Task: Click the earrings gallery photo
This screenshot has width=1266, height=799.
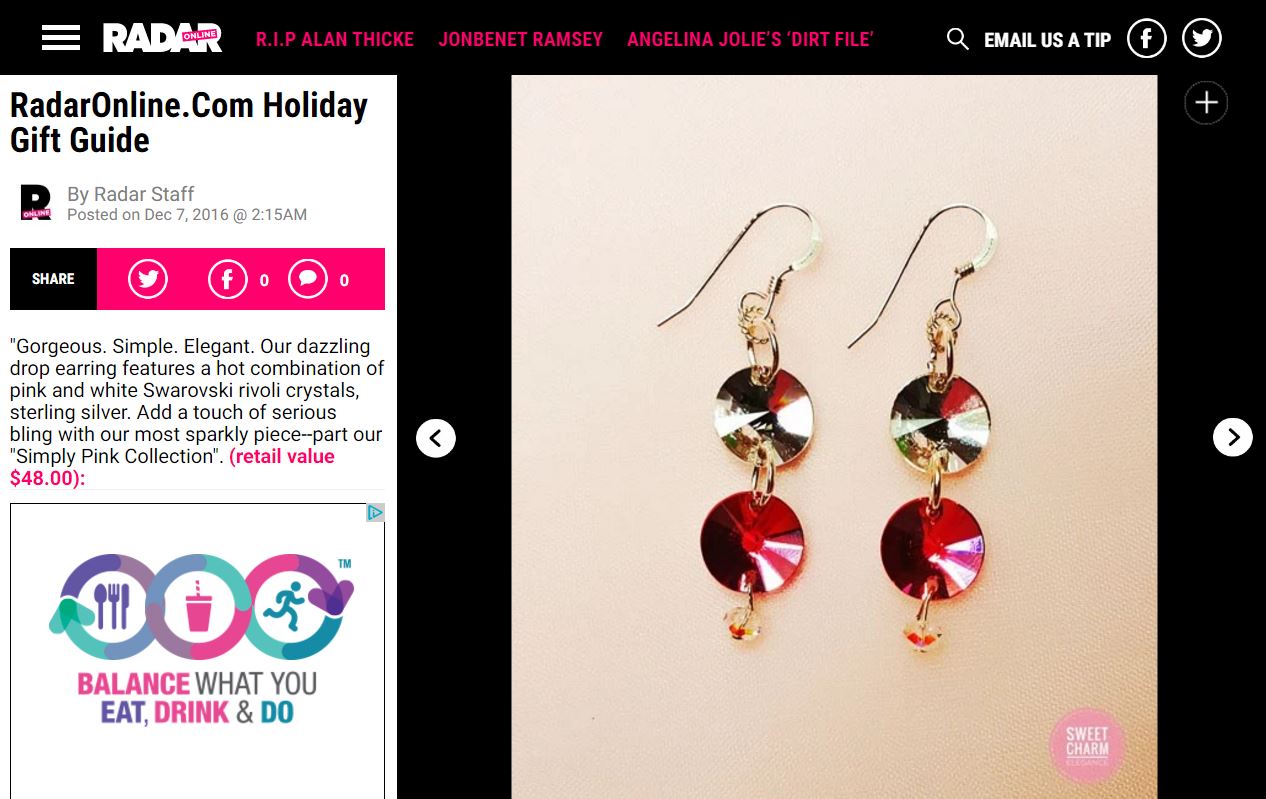Action: 834,437
